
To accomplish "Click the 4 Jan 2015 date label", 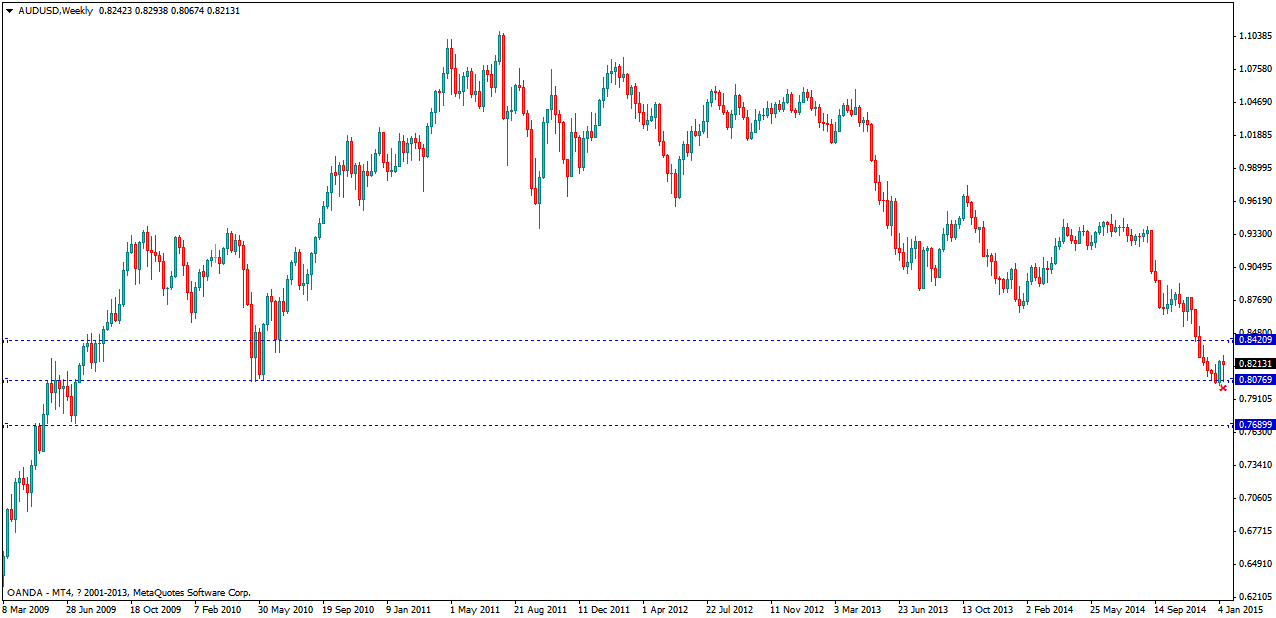I will [1240, 609].
